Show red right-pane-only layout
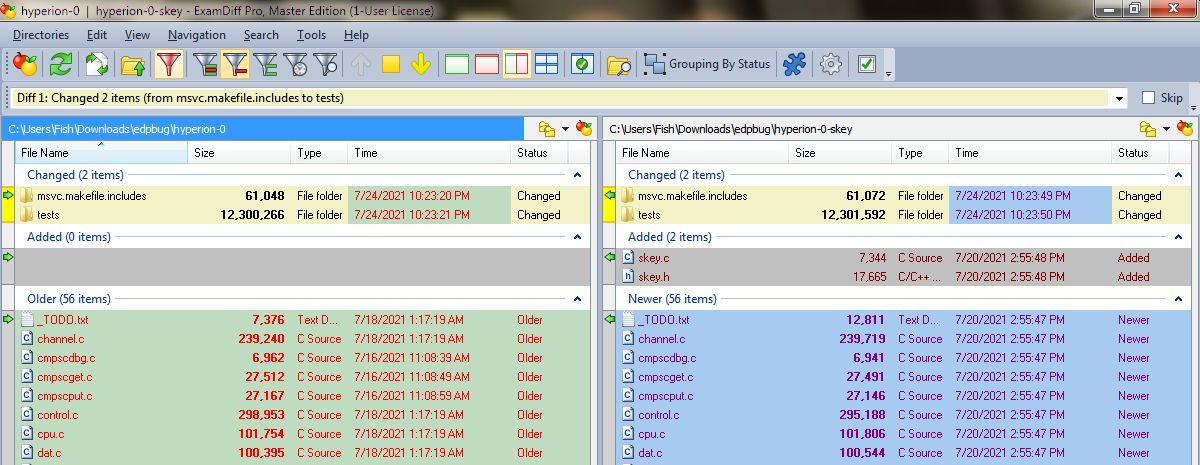 click(487, 64)
